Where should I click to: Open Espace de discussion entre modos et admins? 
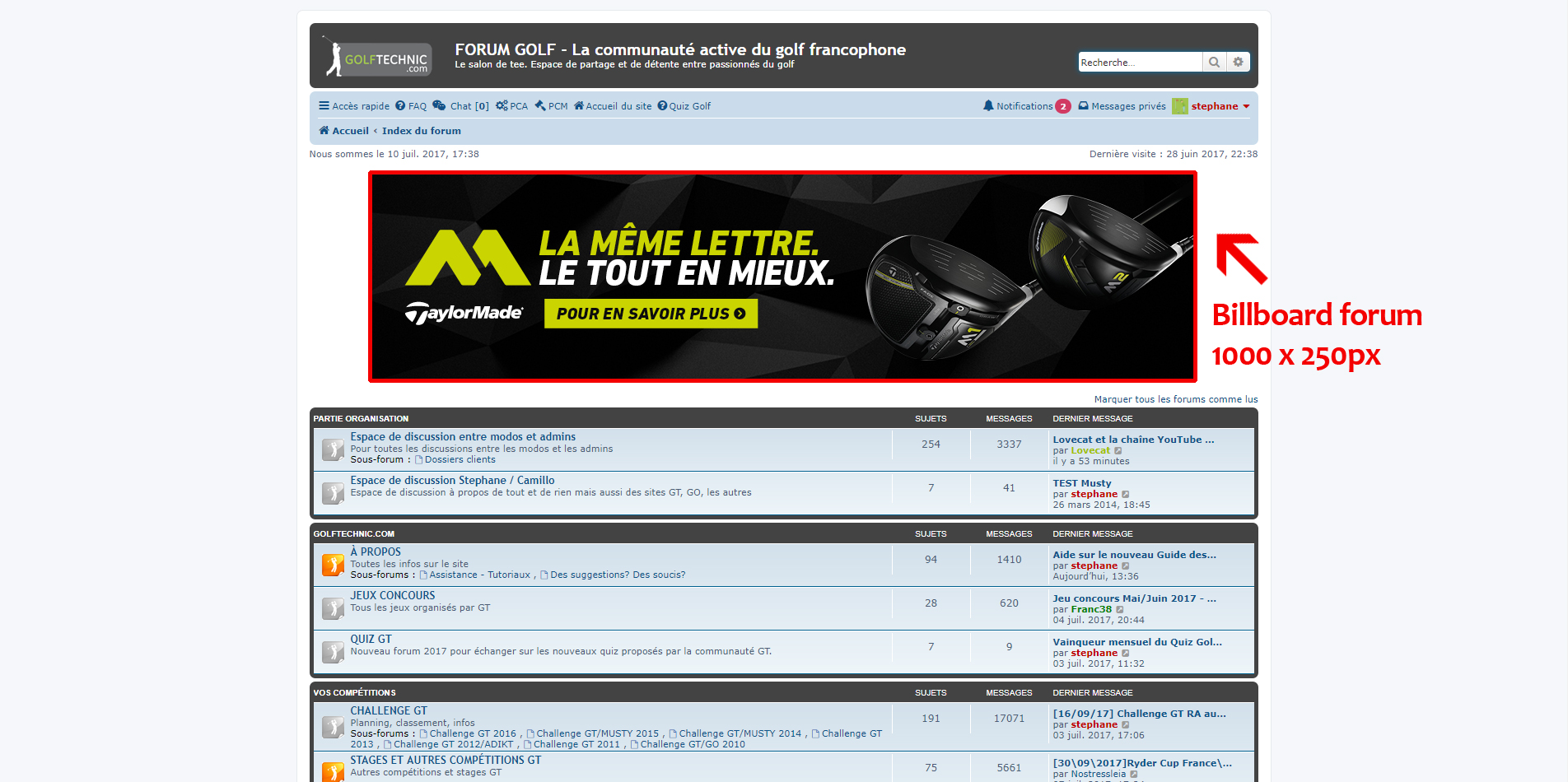[463, 437]
